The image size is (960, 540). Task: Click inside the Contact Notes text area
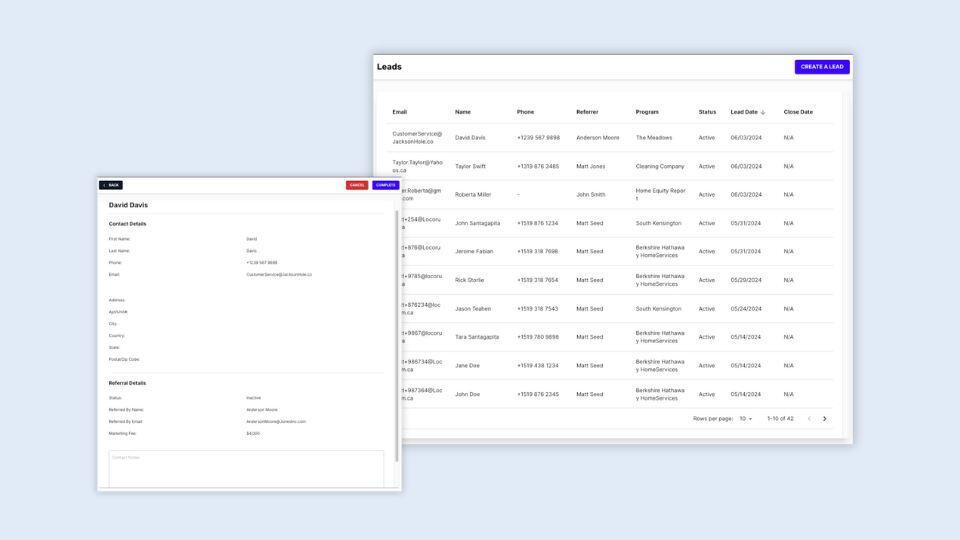[245, 468]
